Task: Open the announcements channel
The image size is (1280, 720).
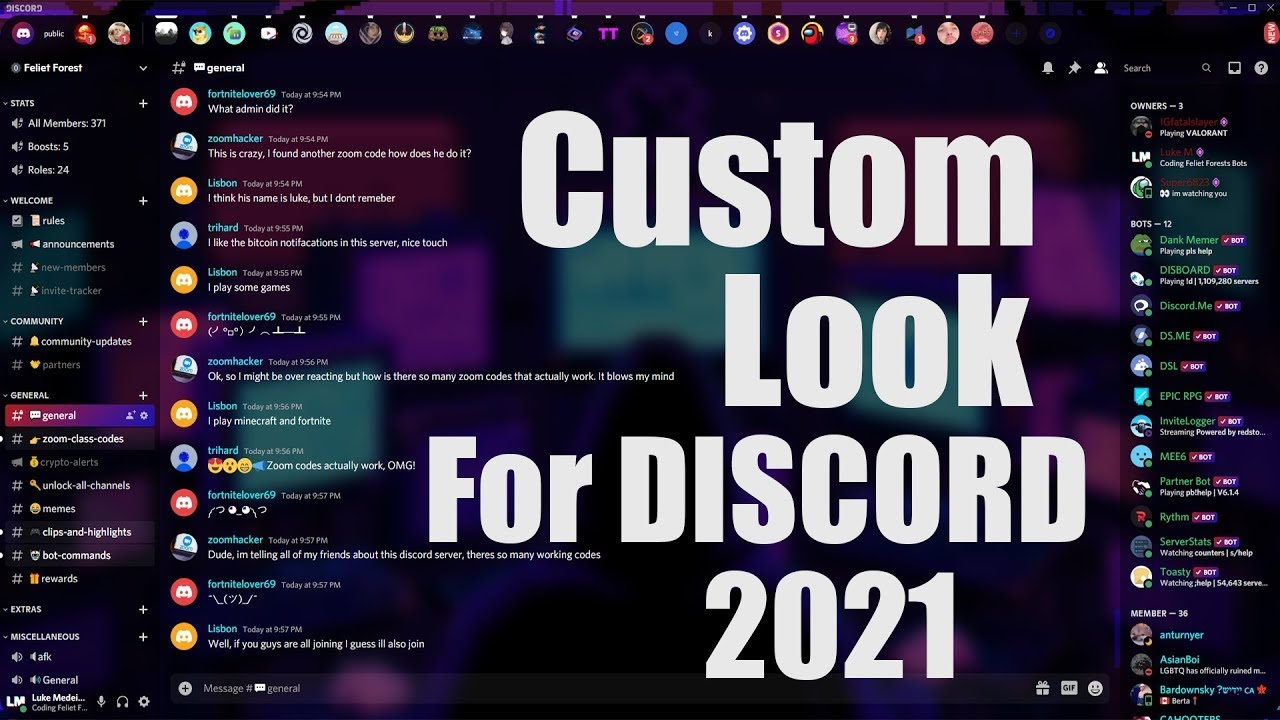Action: point(79,244)
